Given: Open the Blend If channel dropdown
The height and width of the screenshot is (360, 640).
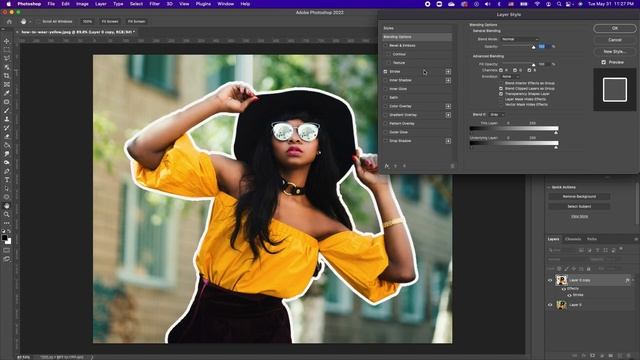Looking at the screenshot, I should 497,115.
